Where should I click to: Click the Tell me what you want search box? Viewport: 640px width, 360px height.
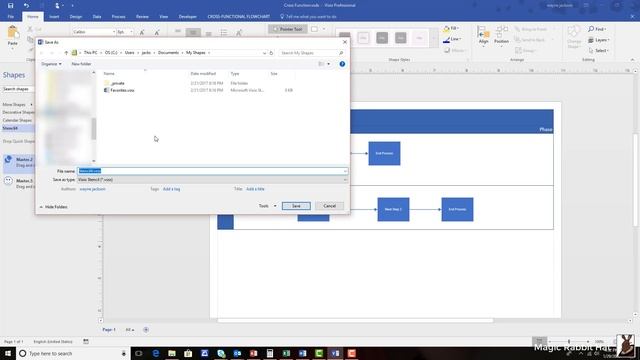pyautogui.click(x=311, y=17)
